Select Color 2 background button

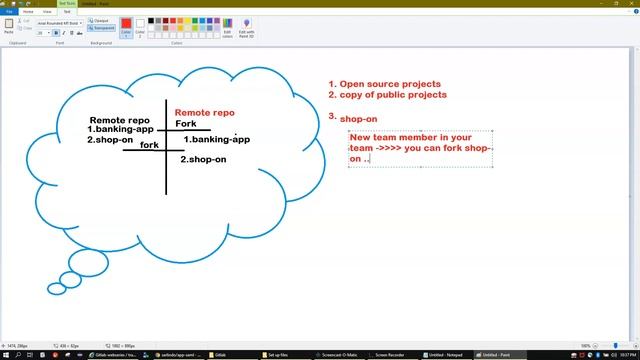(x=140, y=28)
